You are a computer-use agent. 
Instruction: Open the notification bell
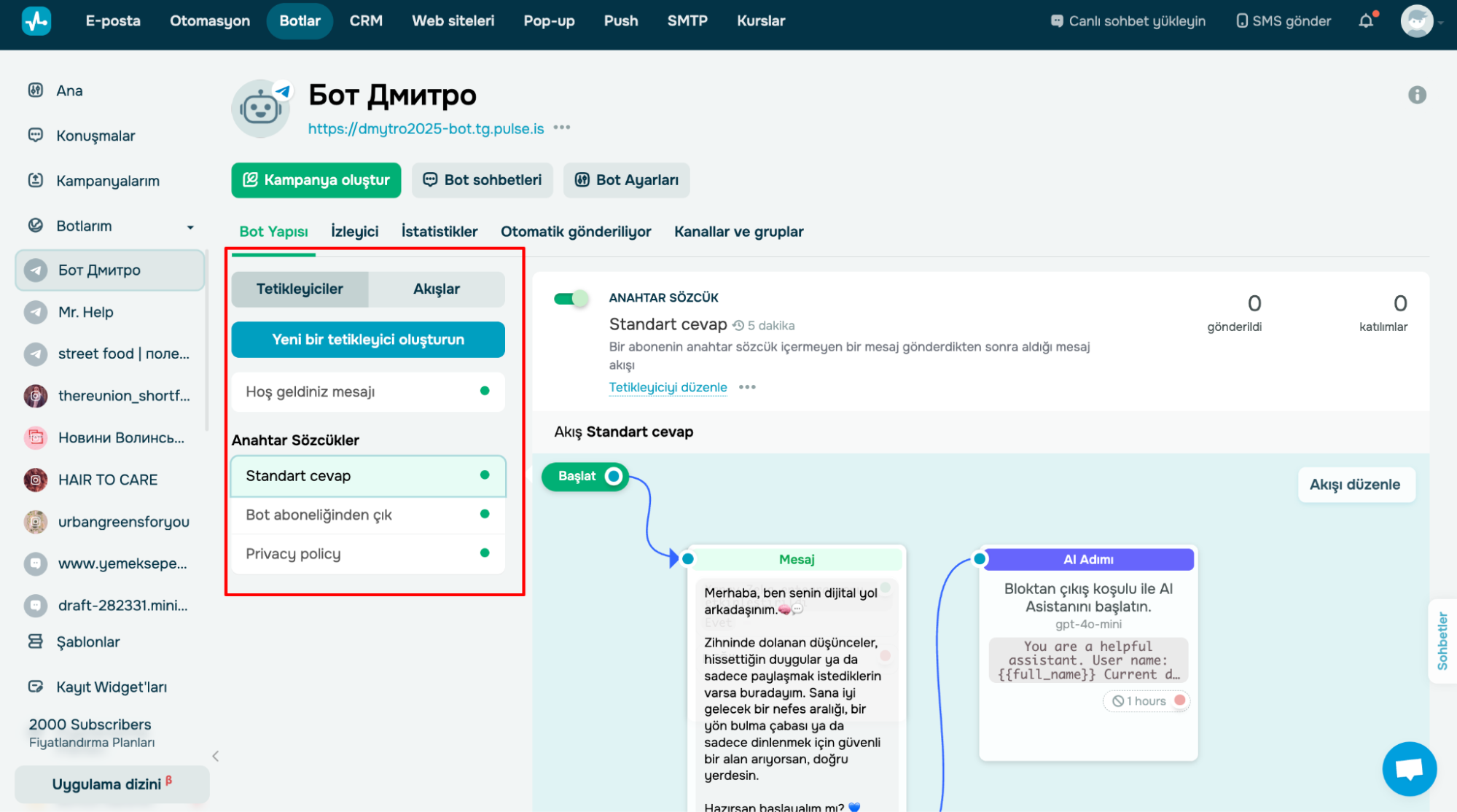(x=1364, y=21)
